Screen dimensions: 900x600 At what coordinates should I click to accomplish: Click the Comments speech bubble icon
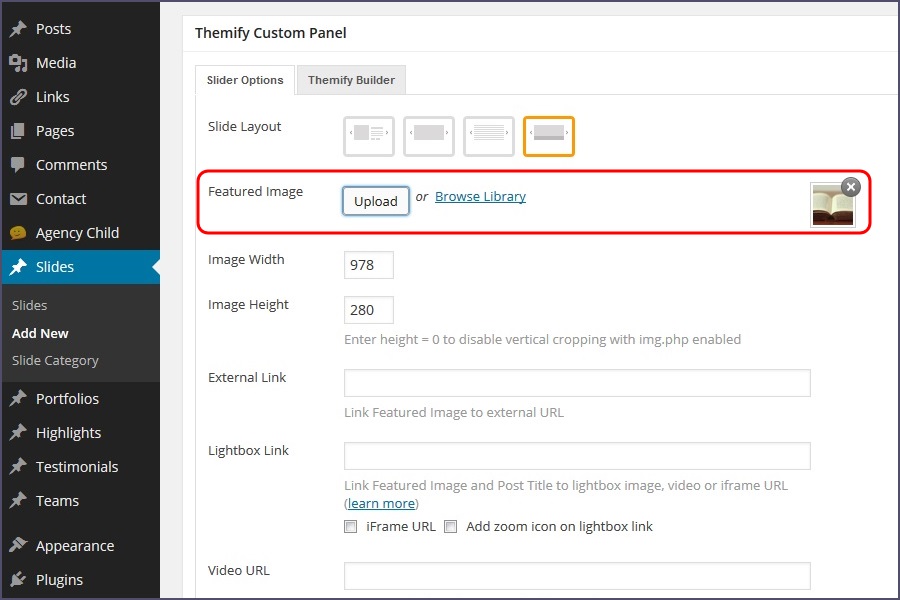(18, 165)
